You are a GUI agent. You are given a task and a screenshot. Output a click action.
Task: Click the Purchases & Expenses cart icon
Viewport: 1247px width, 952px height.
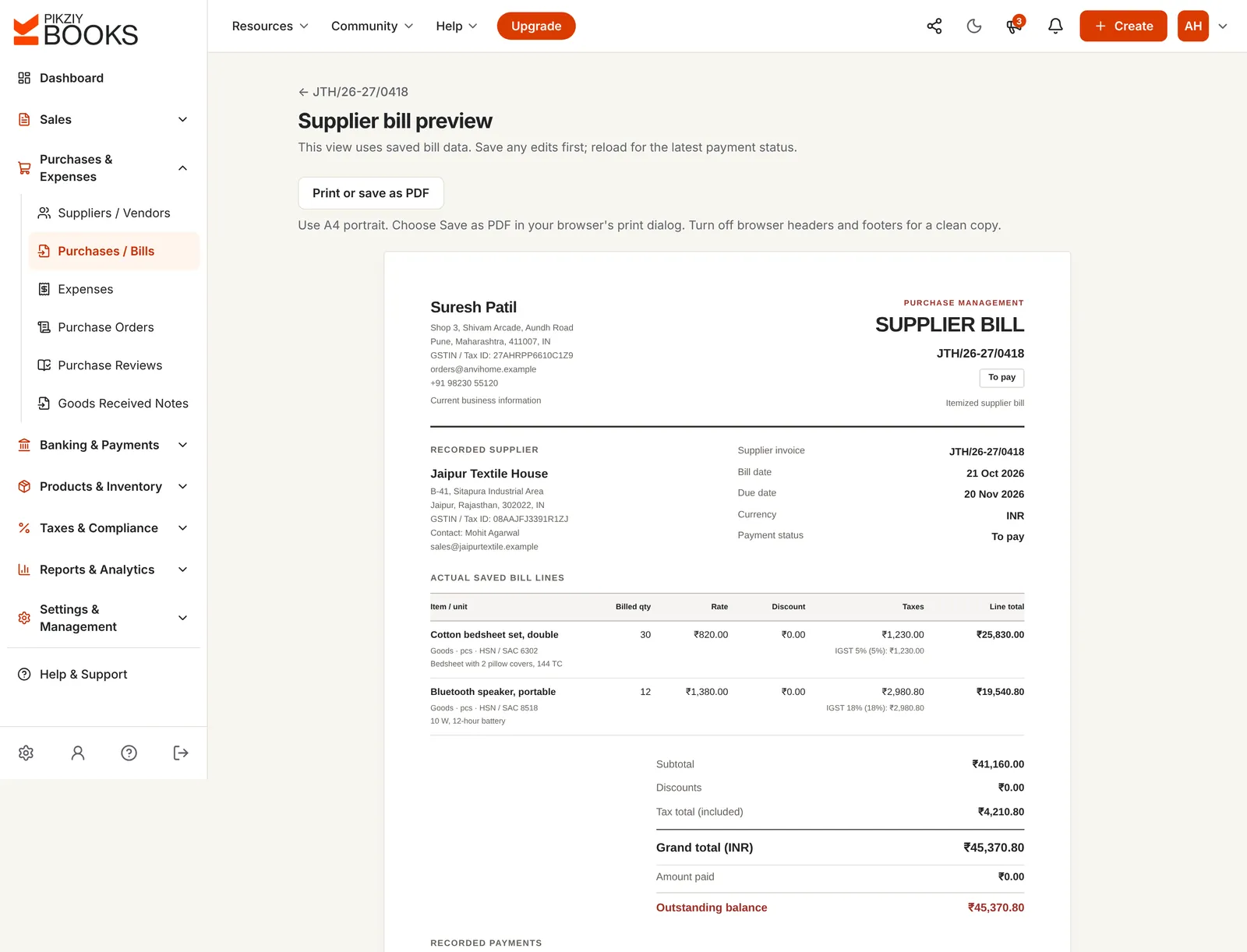coord(24,168)
